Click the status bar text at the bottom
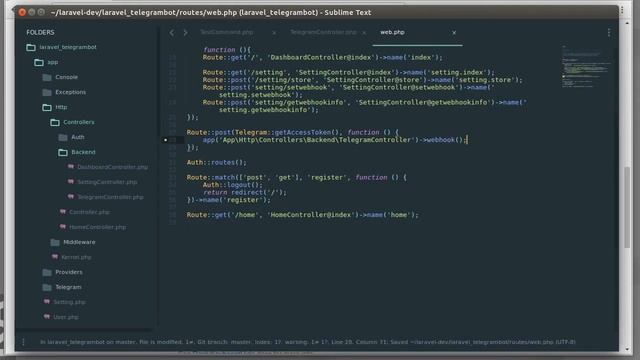The height and width of the screenshot is (360, 640). pos(308,342)
